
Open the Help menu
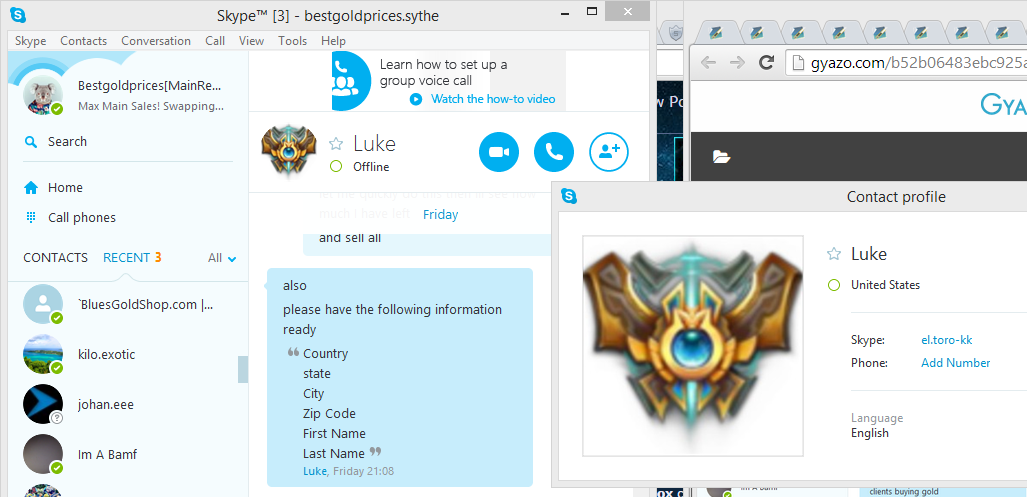pos(333,41)
